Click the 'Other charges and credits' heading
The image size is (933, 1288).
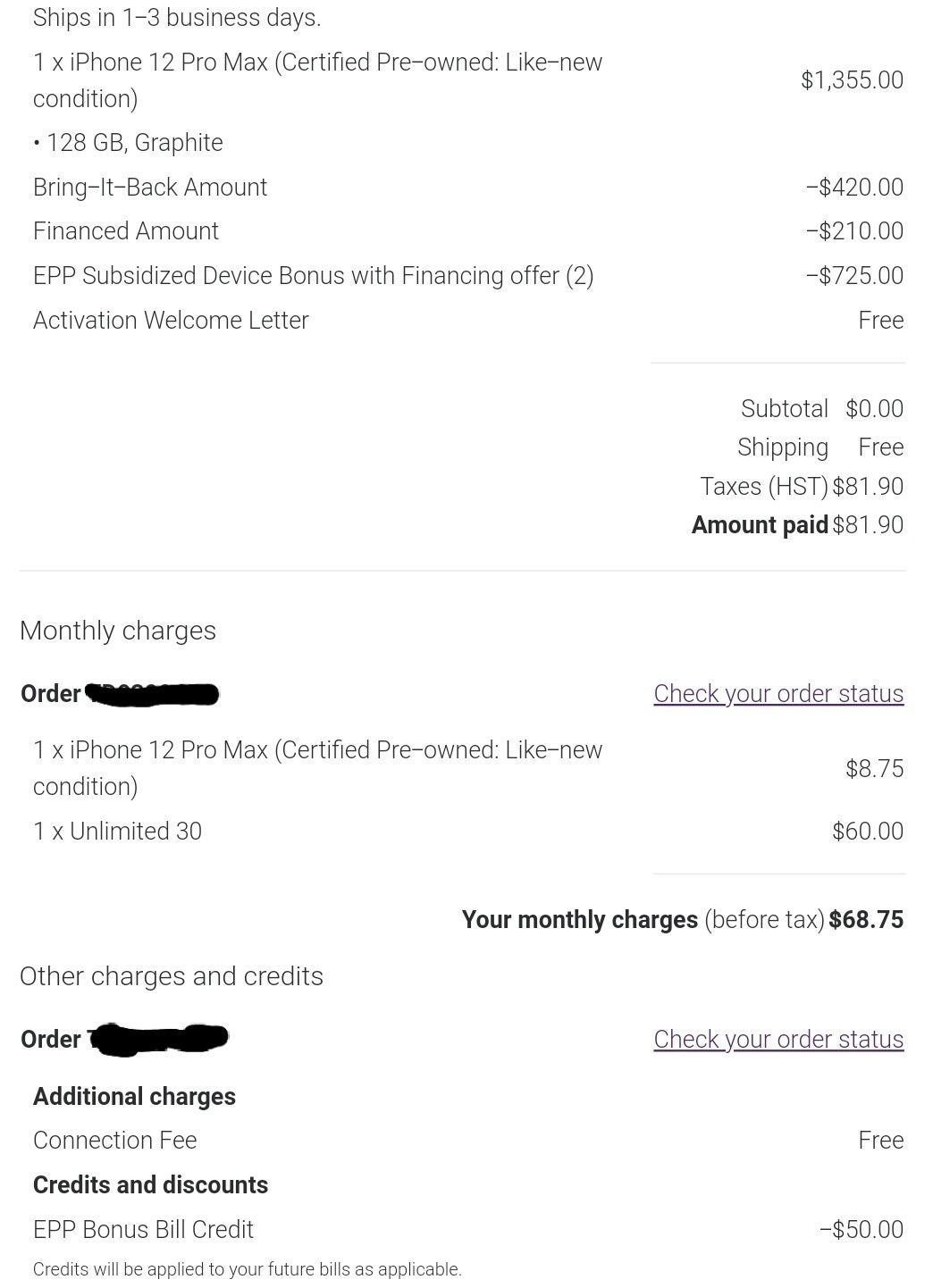pyautogui.click(x=172, y=976)
